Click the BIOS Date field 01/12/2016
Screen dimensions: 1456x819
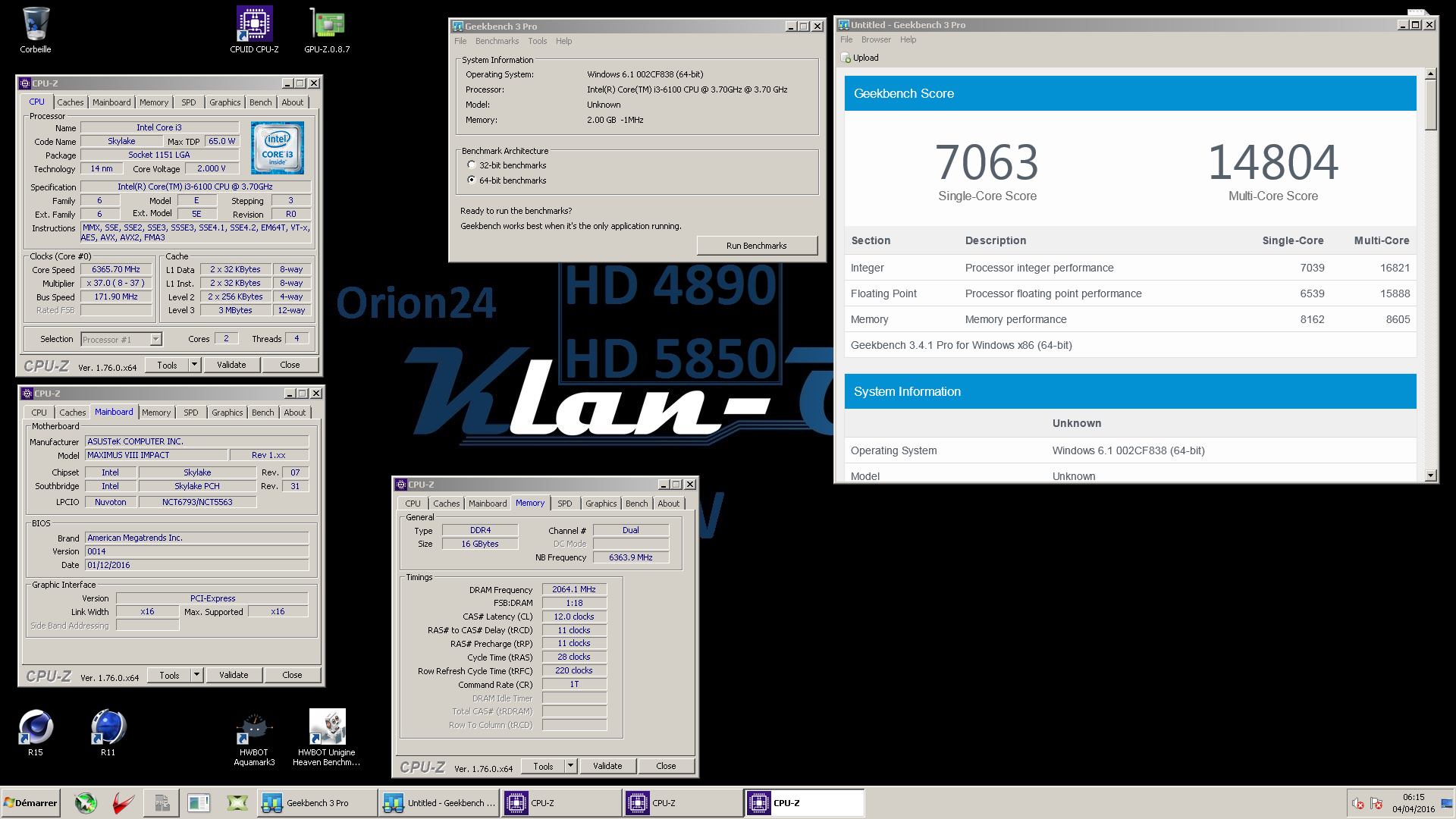tap(197, 565)
